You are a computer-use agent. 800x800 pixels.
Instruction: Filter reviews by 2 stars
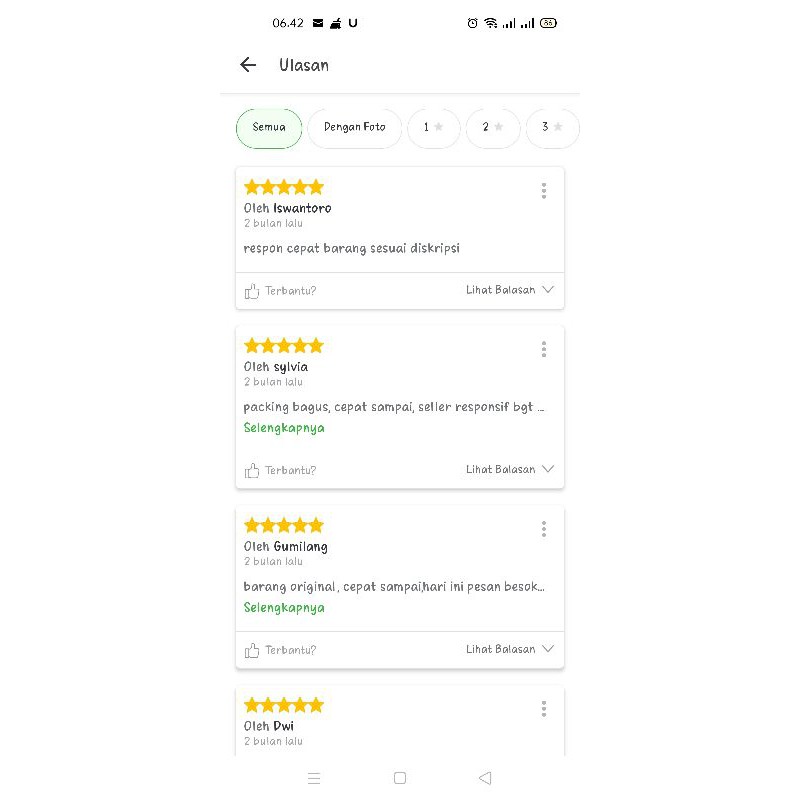click(492, 128)
